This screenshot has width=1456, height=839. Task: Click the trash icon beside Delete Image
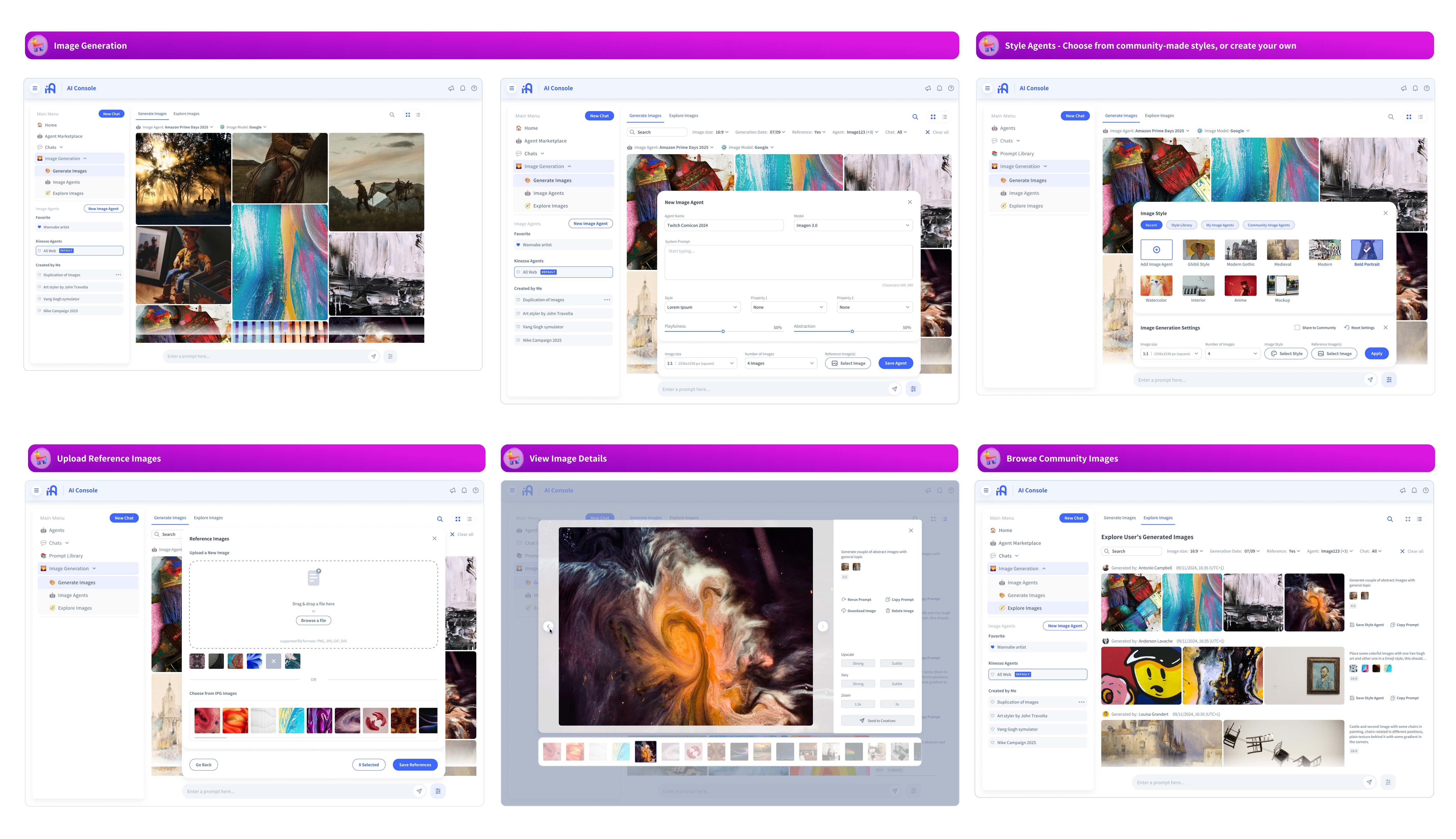[x=888, y=611]
